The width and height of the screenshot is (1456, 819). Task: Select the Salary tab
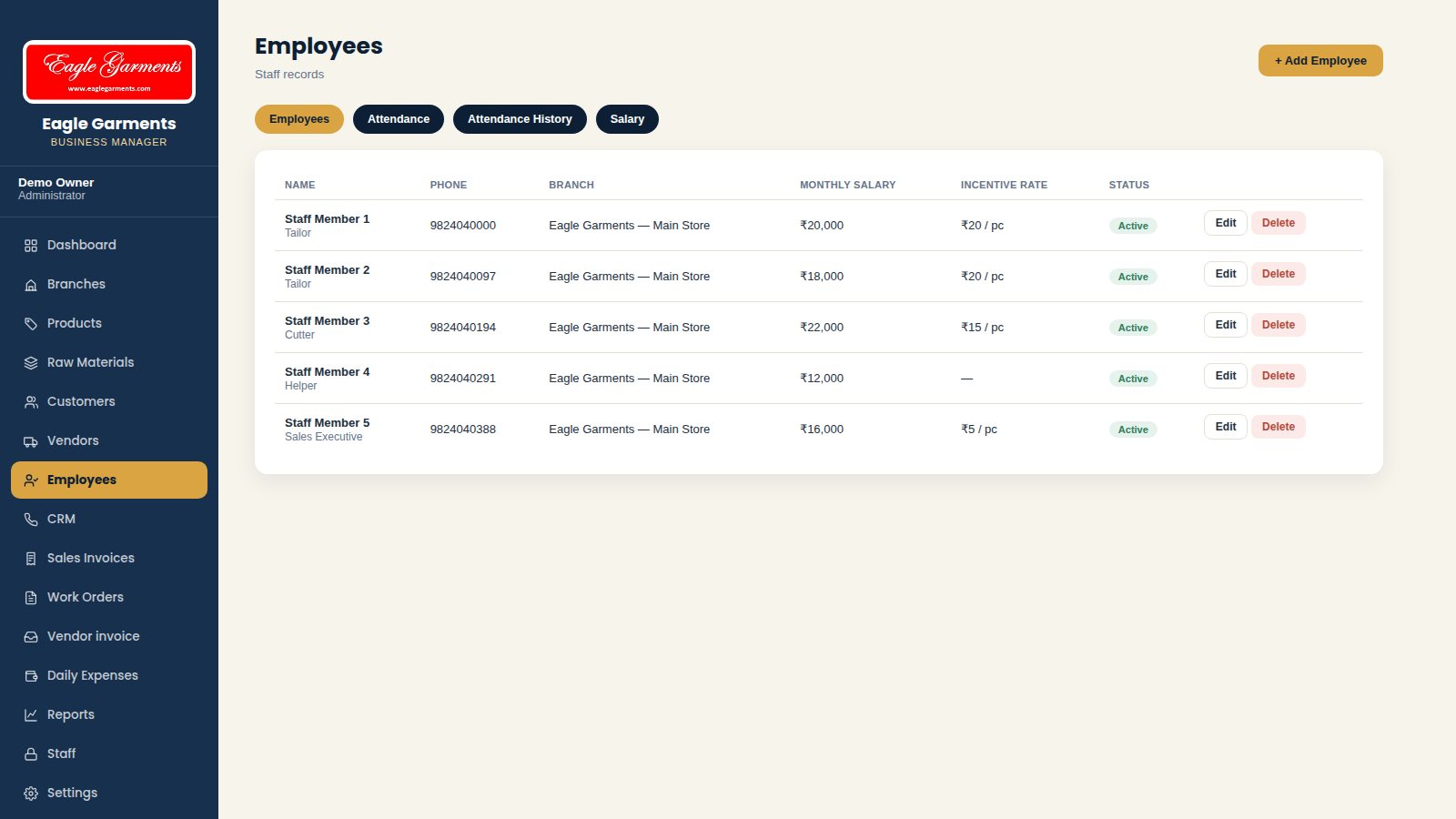click(x=627, y=119)
